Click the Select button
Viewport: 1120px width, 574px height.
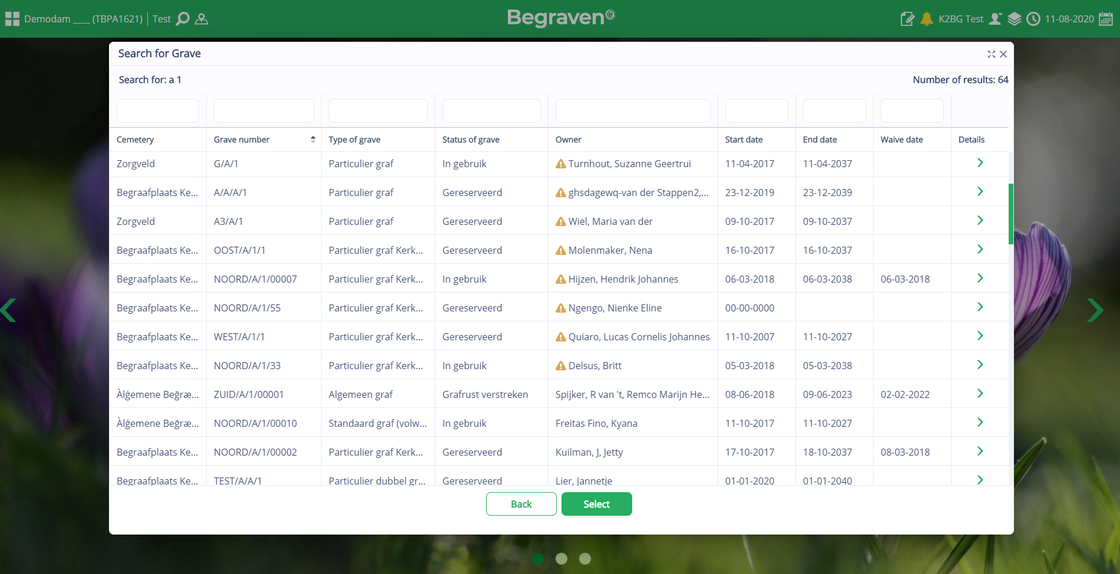(x=596, y=504)
